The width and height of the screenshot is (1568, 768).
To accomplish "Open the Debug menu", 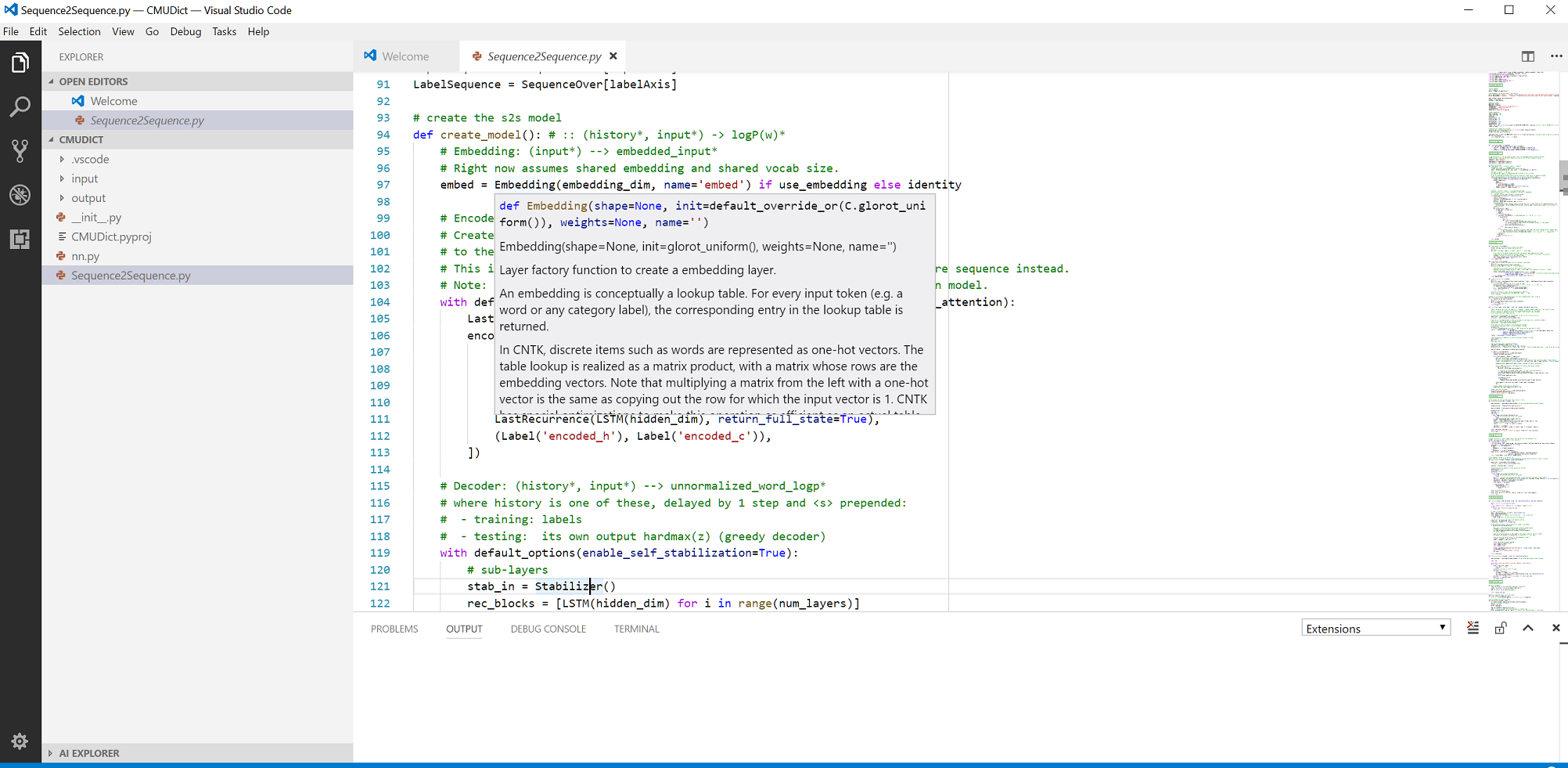I will [185, 31].
